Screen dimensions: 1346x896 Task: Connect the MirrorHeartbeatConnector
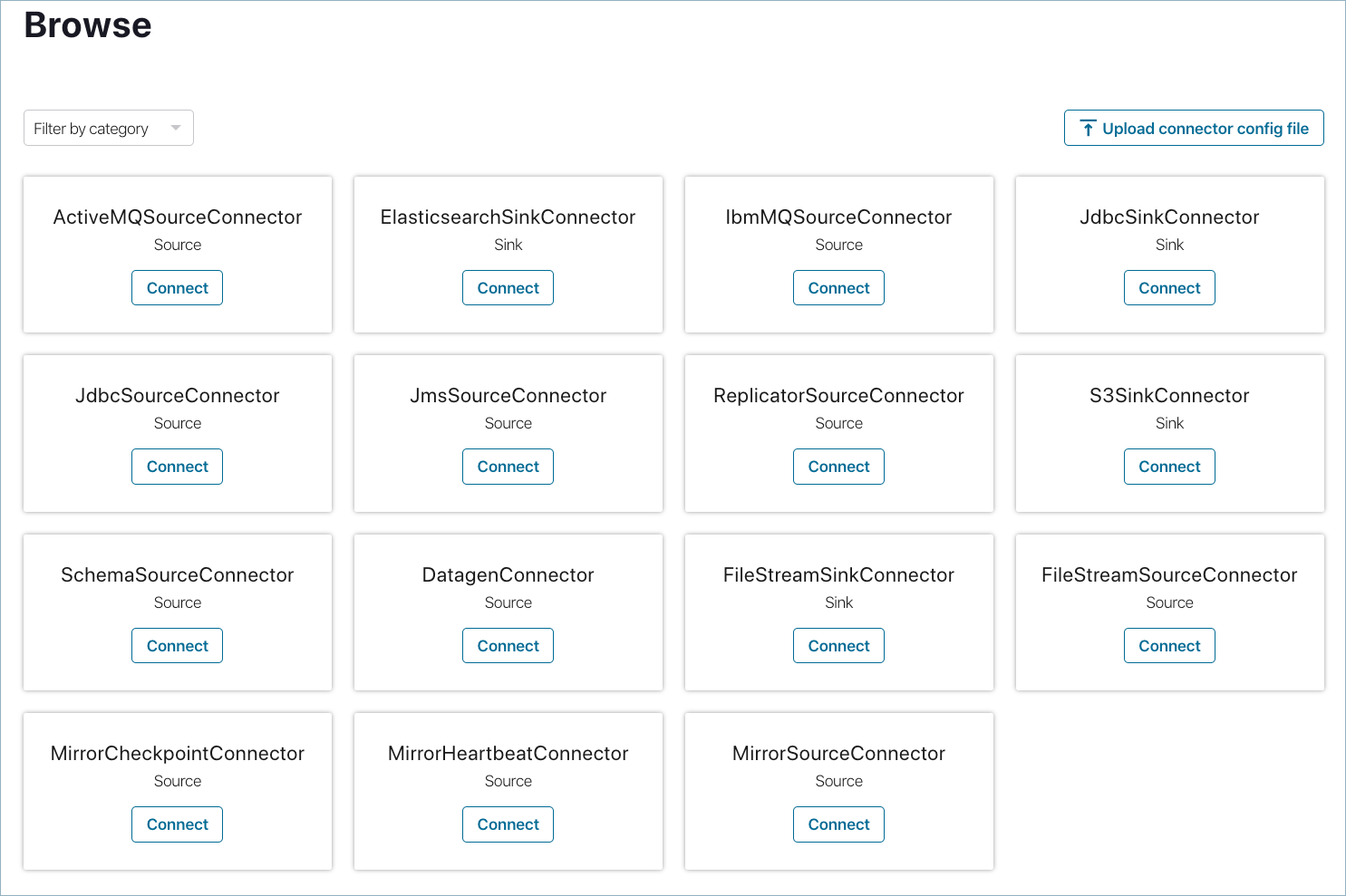pyautogui.click(x=508, y=824)
